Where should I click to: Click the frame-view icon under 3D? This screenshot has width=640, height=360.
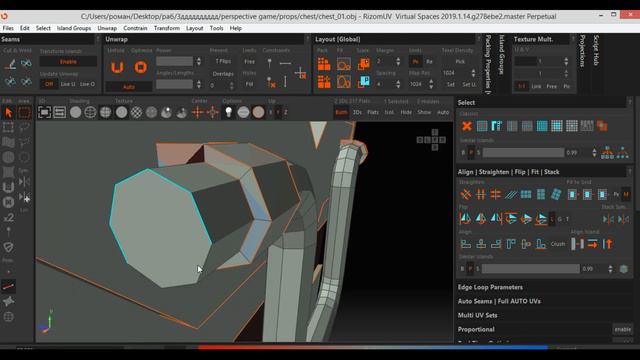coord(44,112)
